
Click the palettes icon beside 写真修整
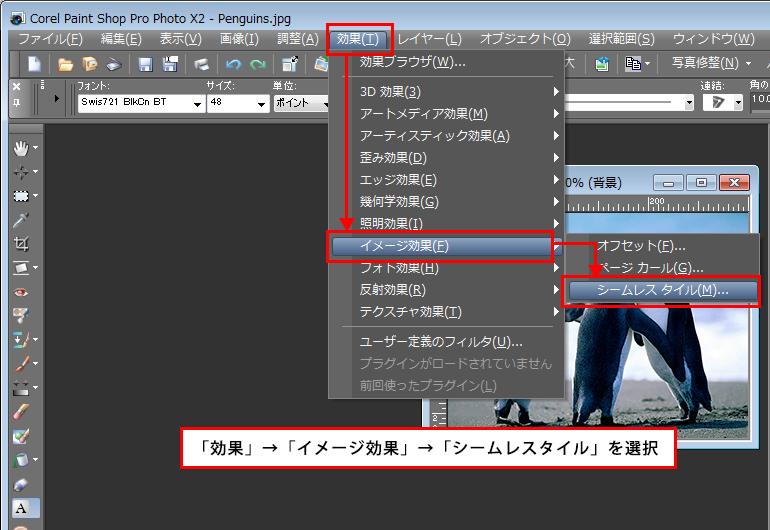633,63
